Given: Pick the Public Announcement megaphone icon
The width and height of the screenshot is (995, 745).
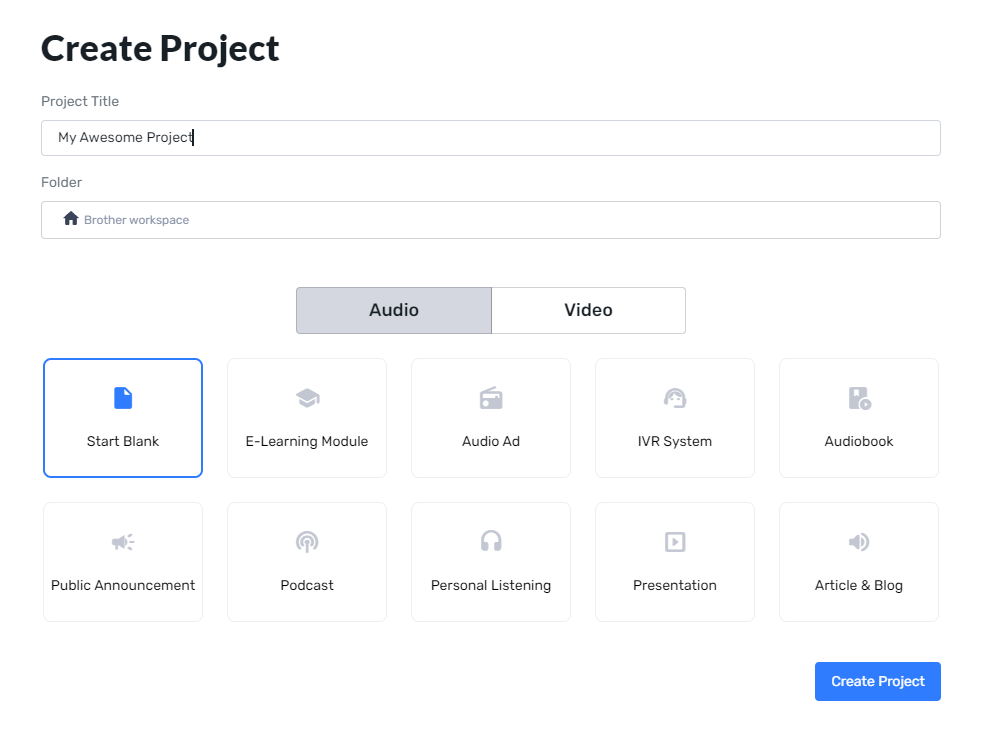Looking at the screenshot, I should [123, 542].
